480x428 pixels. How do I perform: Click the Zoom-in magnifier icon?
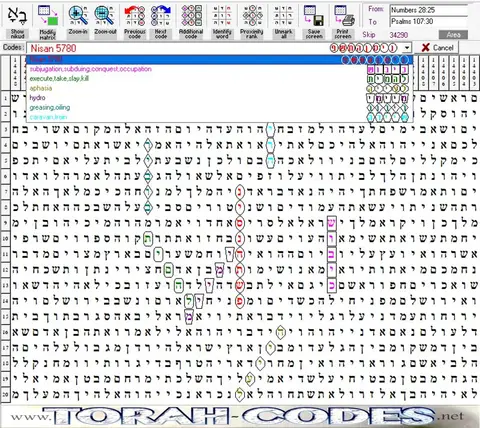[78, 16]
